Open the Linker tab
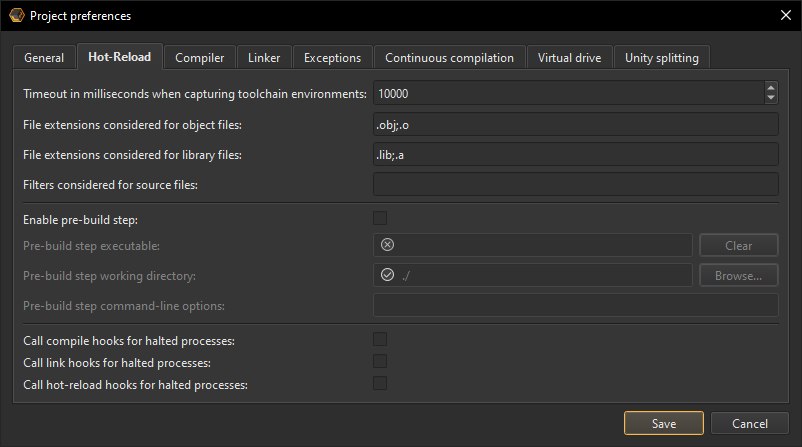The width and height of the screenshot is (802, 447). (264, 57)
